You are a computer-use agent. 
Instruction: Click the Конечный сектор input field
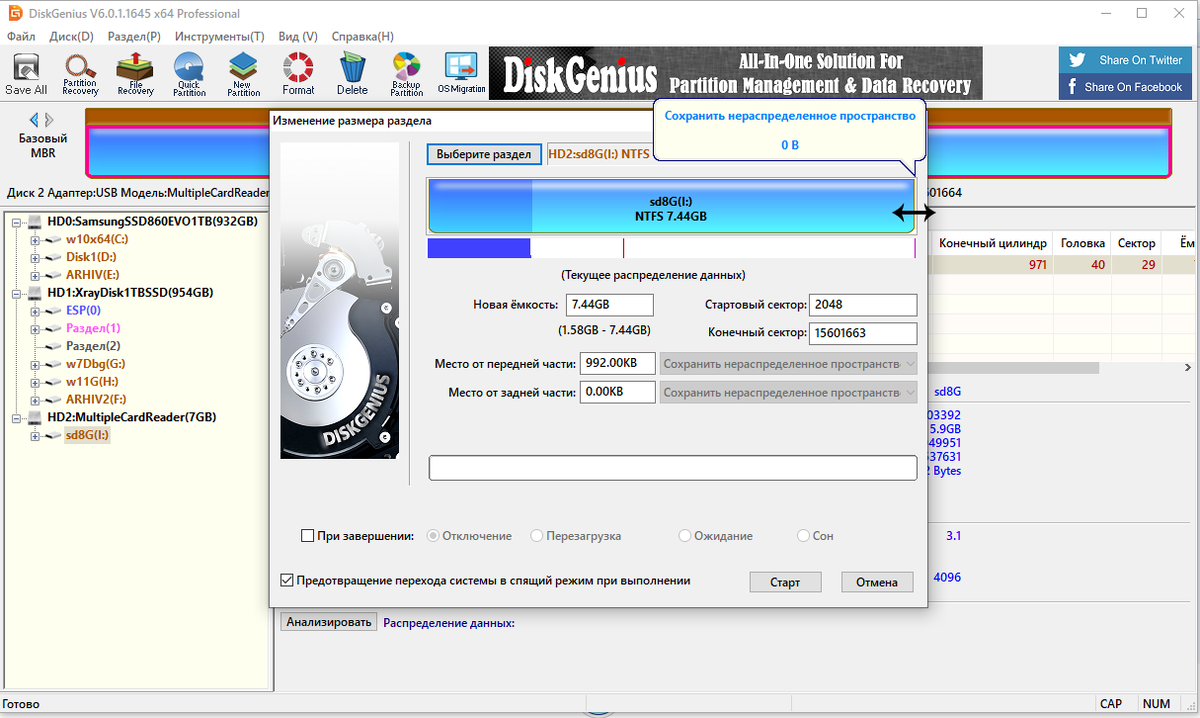click(864, 333)
